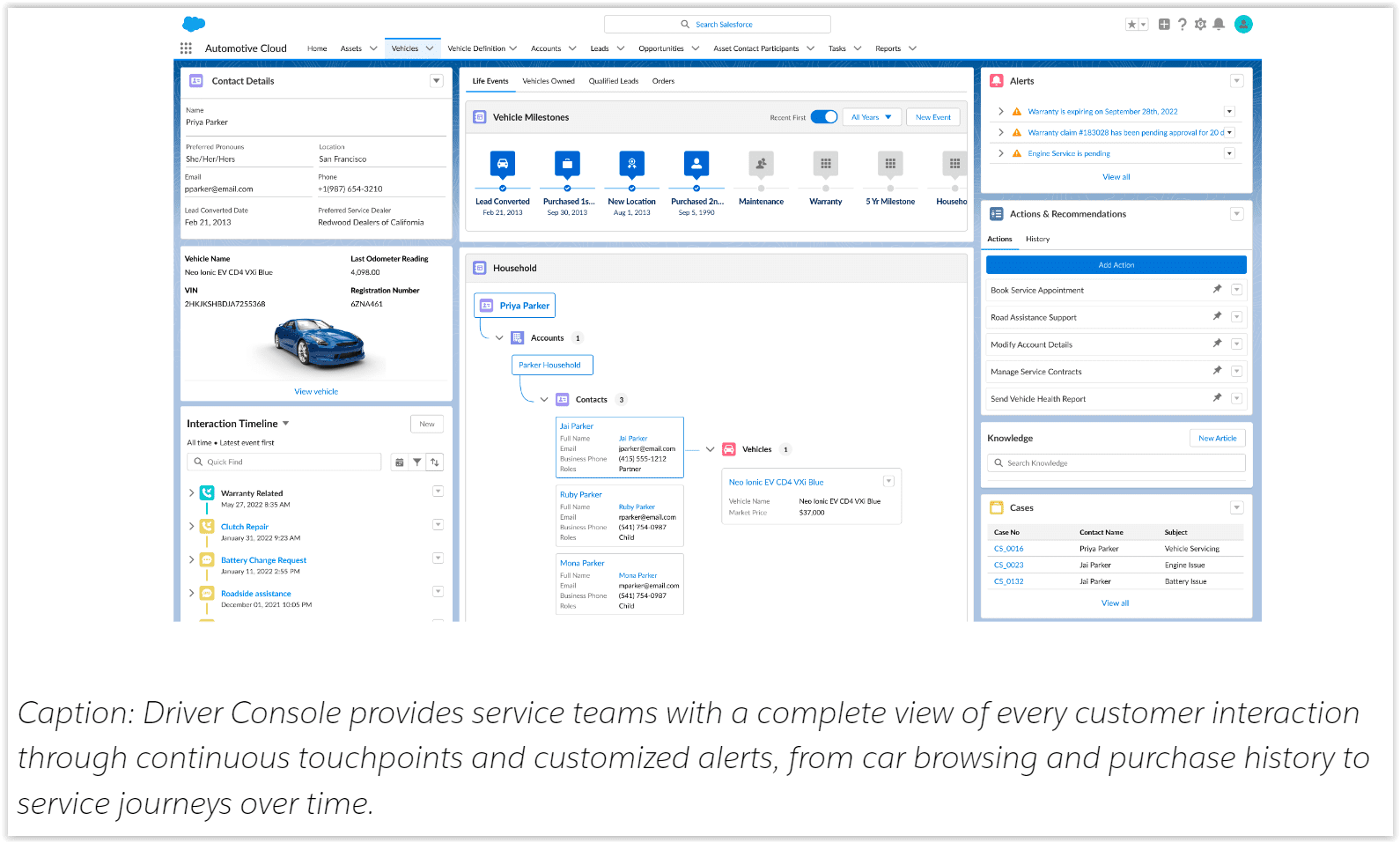Open the View vehicle link
Viewport: 1400px width, 843px height.
coord(316,392)
